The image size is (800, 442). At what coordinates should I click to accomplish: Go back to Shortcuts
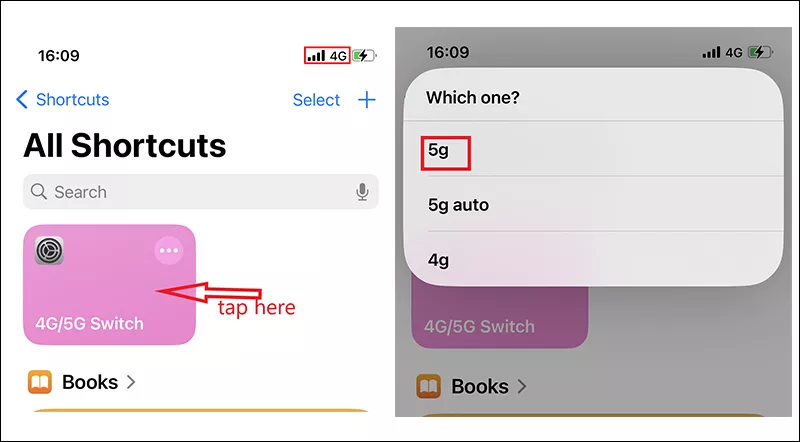point(72,100)
